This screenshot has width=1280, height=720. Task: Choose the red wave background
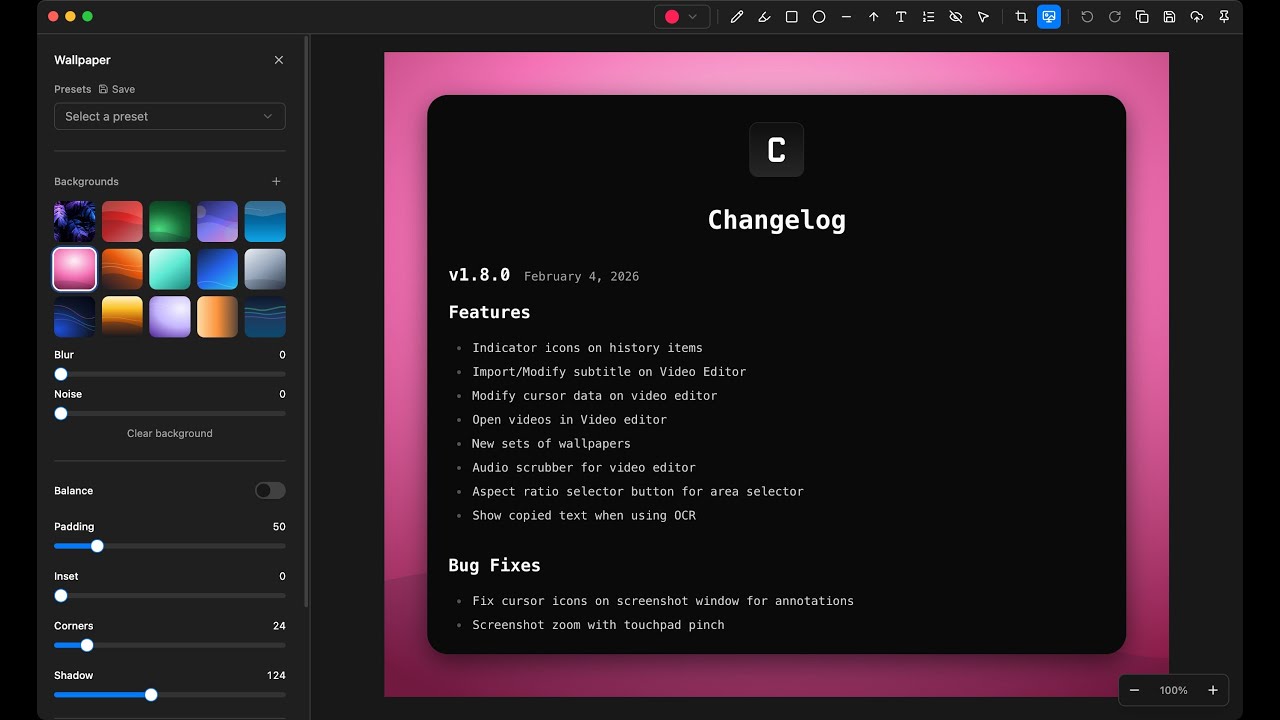click(122, 222)
